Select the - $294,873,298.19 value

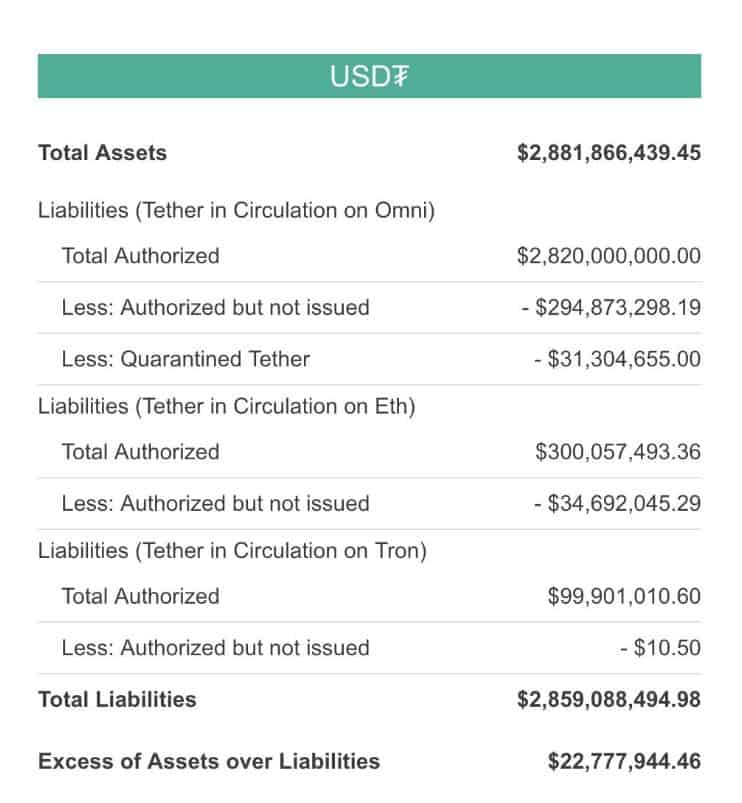point(610,308)
